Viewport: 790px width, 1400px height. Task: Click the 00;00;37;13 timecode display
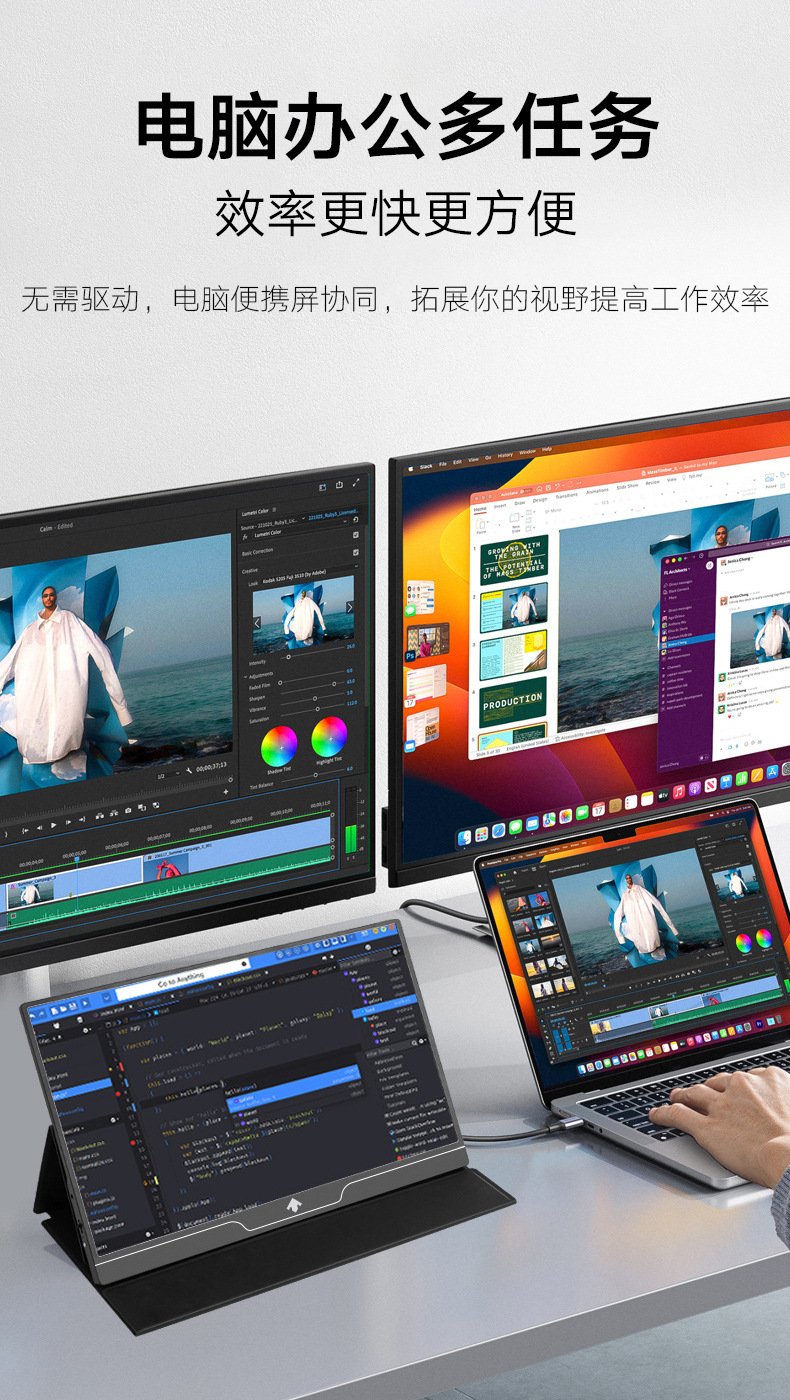click(211, 766)
